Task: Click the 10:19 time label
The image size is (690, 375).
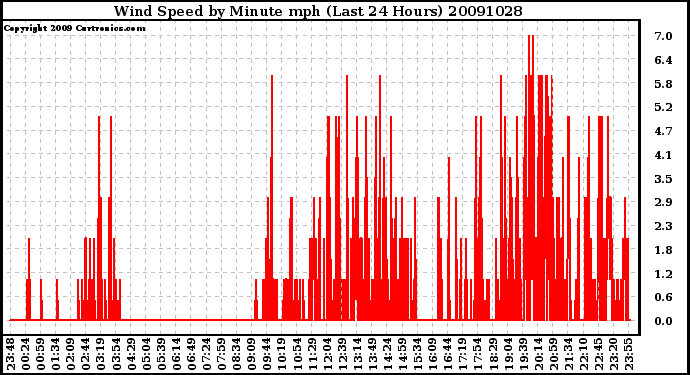Action: point(282,354)
